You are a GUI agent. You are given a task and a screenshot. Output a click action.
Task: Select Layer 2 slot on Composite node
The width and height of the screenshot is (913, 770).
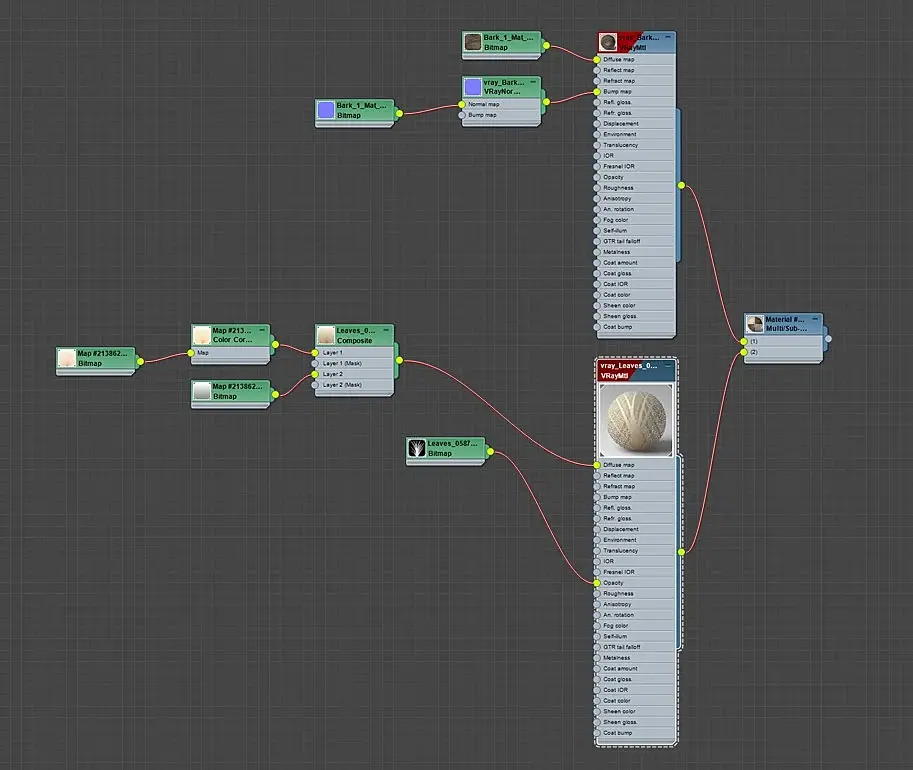(x=355, y=374)
